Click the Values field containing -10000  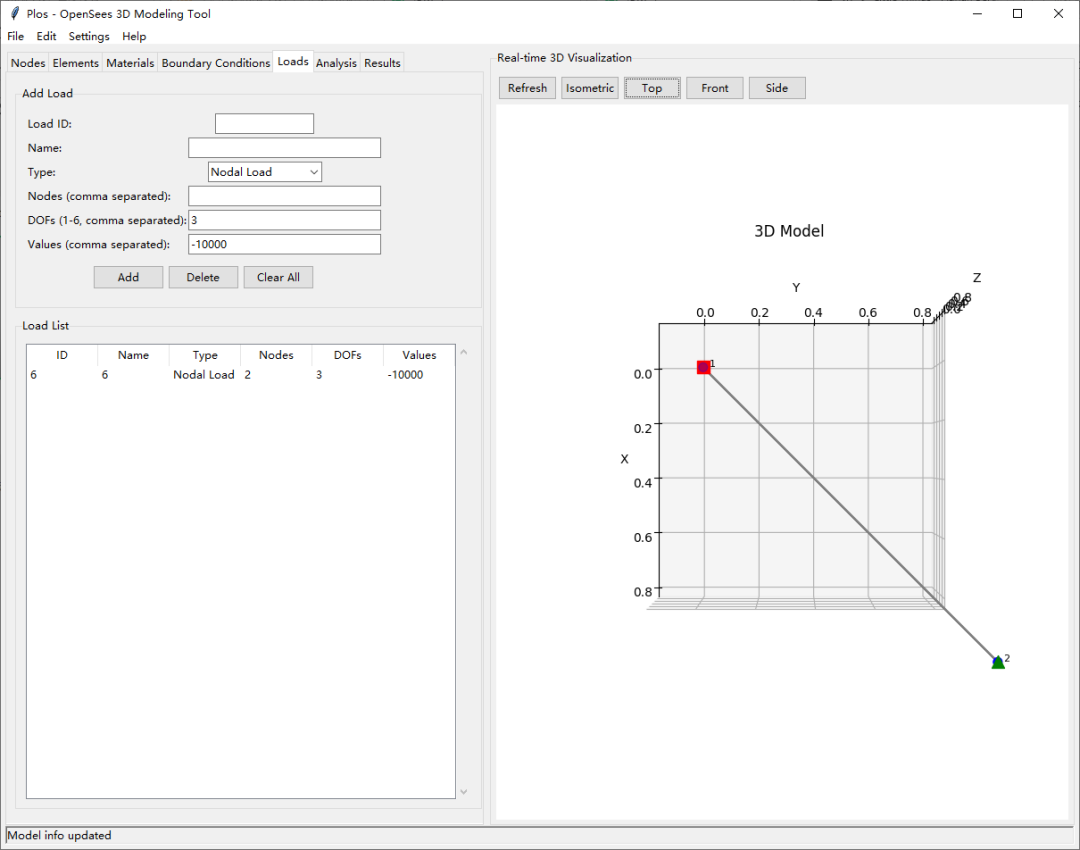284,245
